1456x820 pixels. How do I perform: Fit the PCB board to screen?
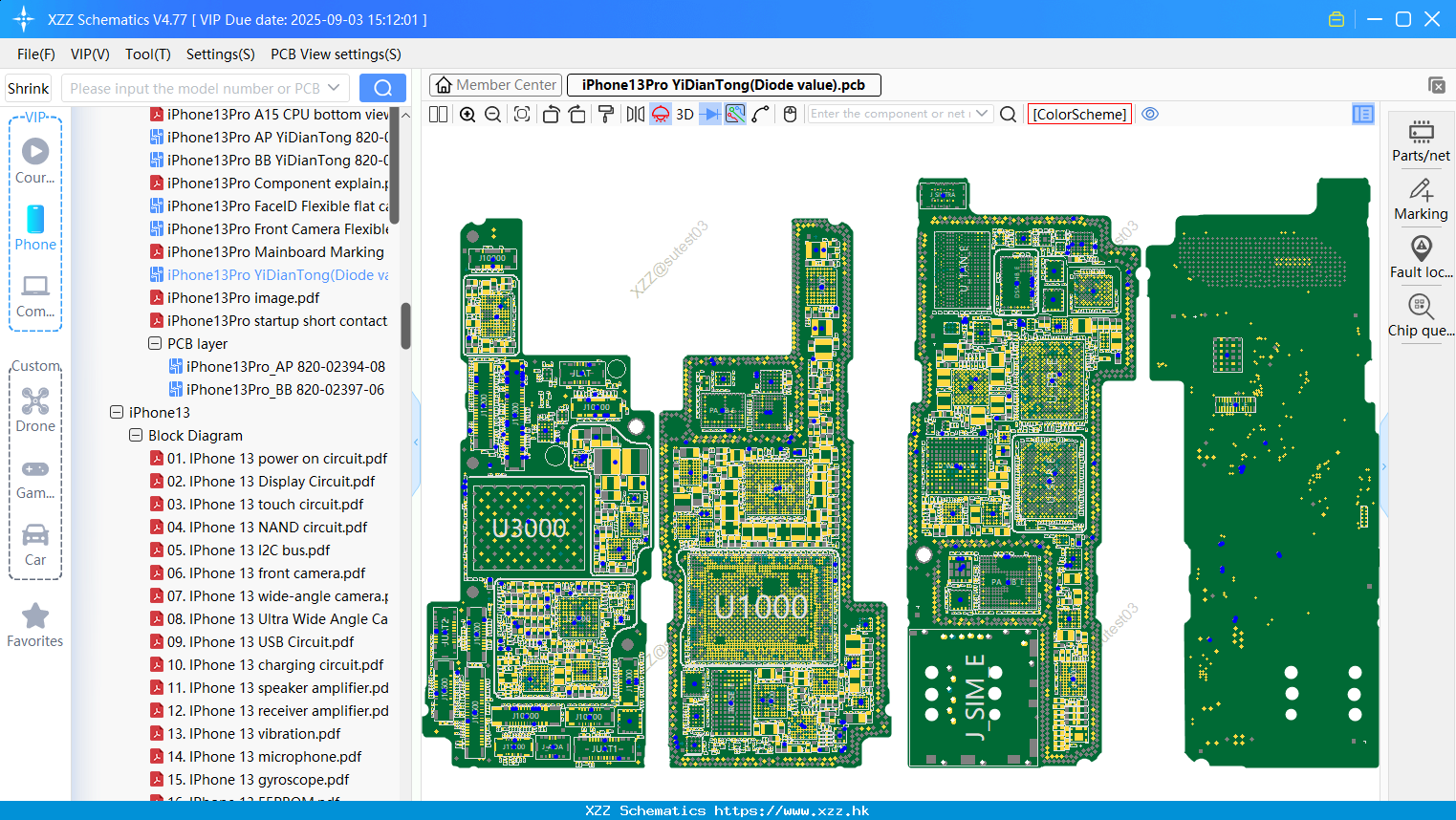point(522,114)
